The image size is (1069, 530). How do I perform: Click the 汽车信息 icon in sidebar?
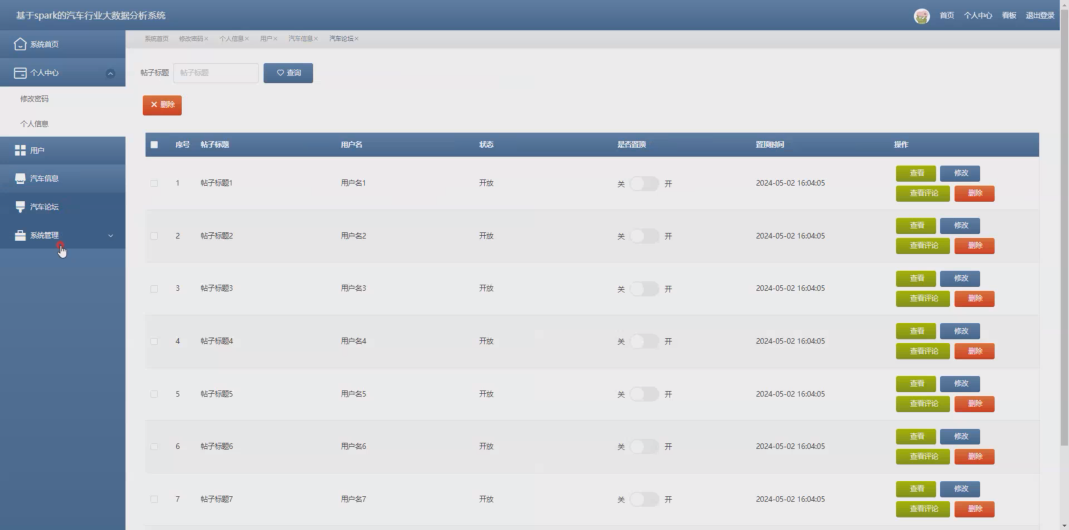20,179
